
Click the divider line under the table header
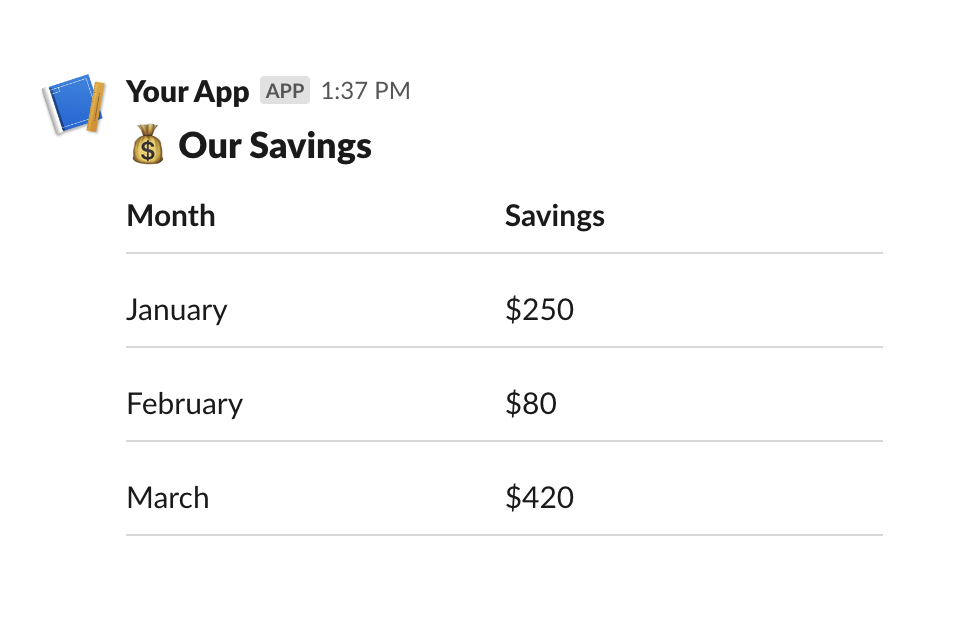504,253
